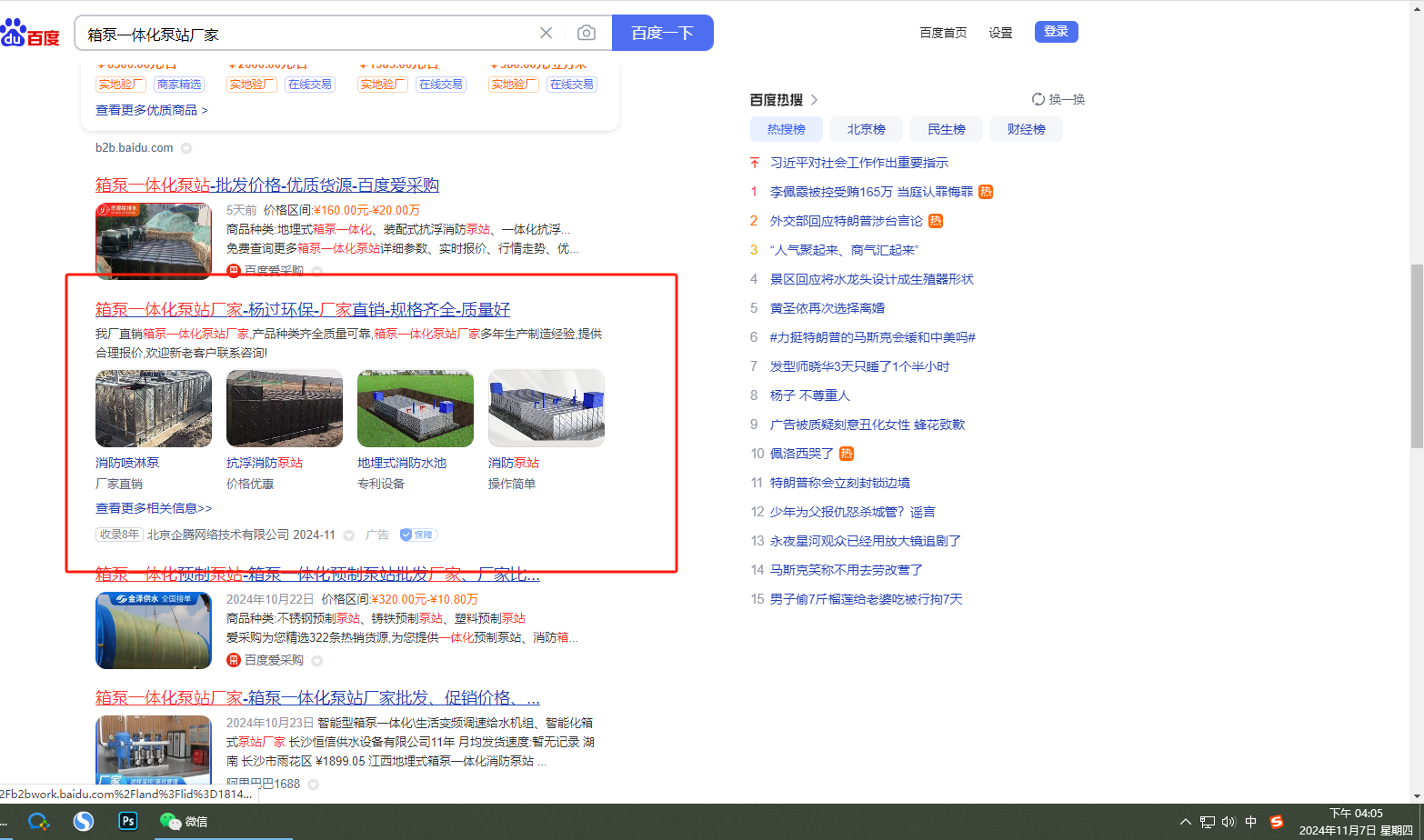Open result 箱泵一体化泵站-批发价格-优质货源
This screenshot has width=1424, height=840.
coord(267,185)
